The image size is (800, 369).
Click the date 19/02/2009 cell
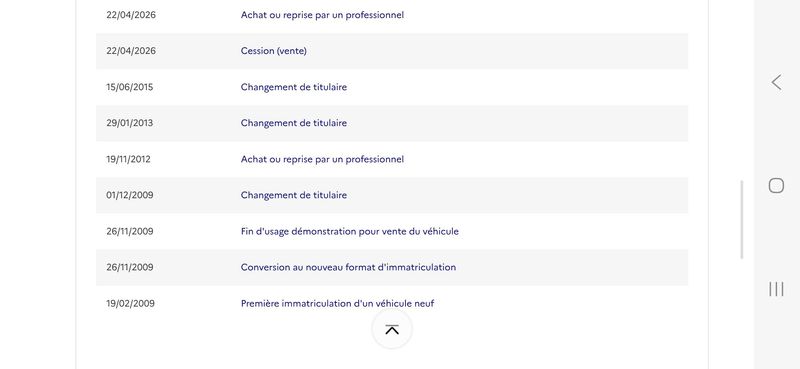tap(130, 304)
